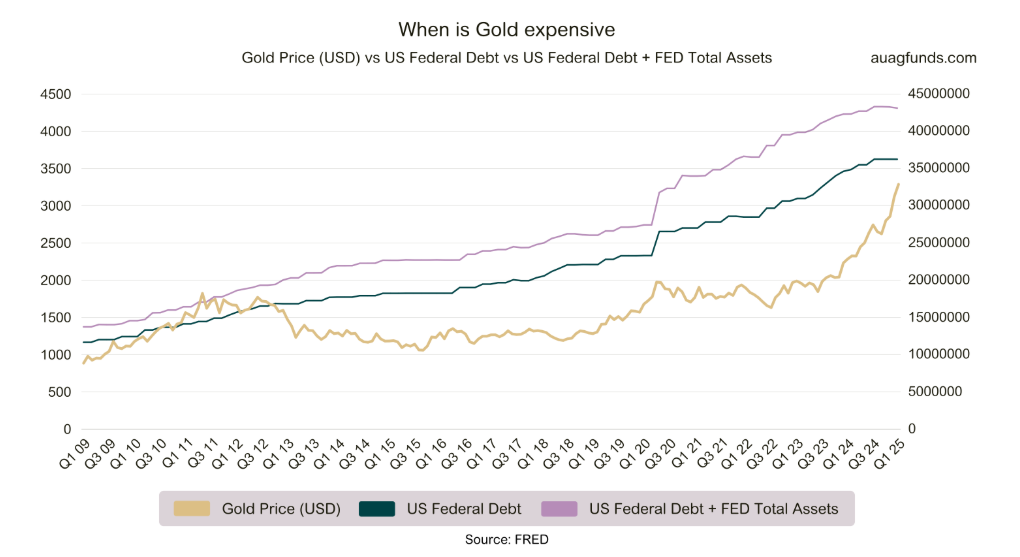The width and height of the screenshot is (1020, 557).
Task: Toggle US Federal Debt + FED Total Assets label
Action: pyautogui.click(x=715, y=509)
